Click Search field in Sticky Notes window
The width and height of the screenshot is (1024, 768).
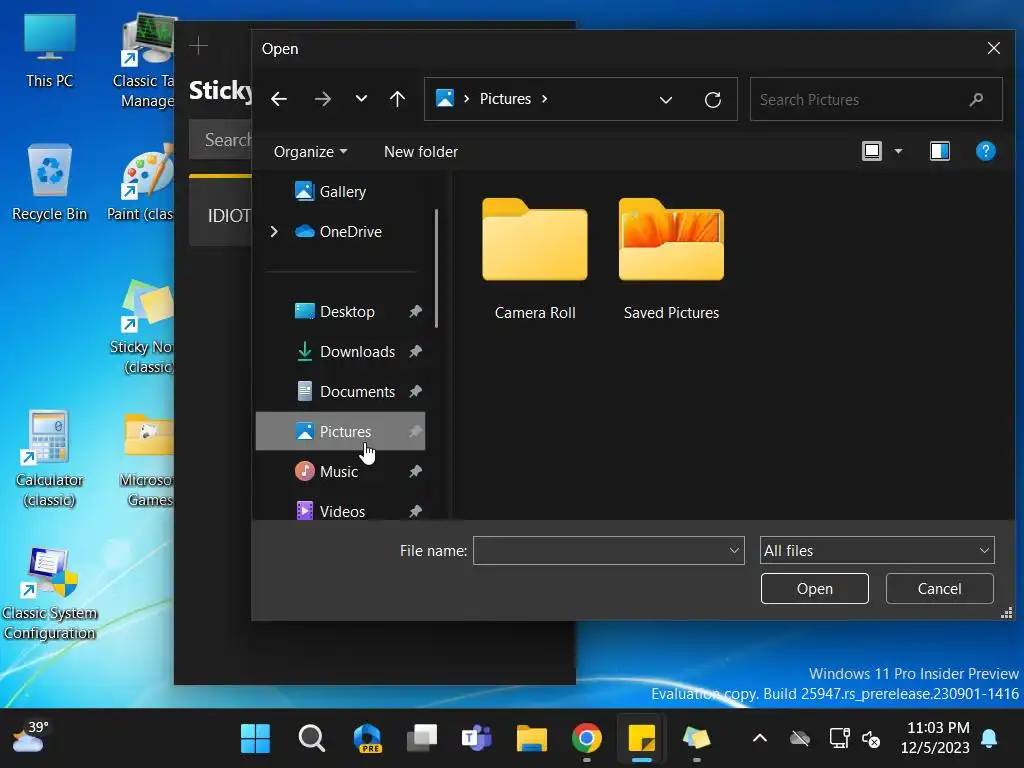tap(221, 140)
